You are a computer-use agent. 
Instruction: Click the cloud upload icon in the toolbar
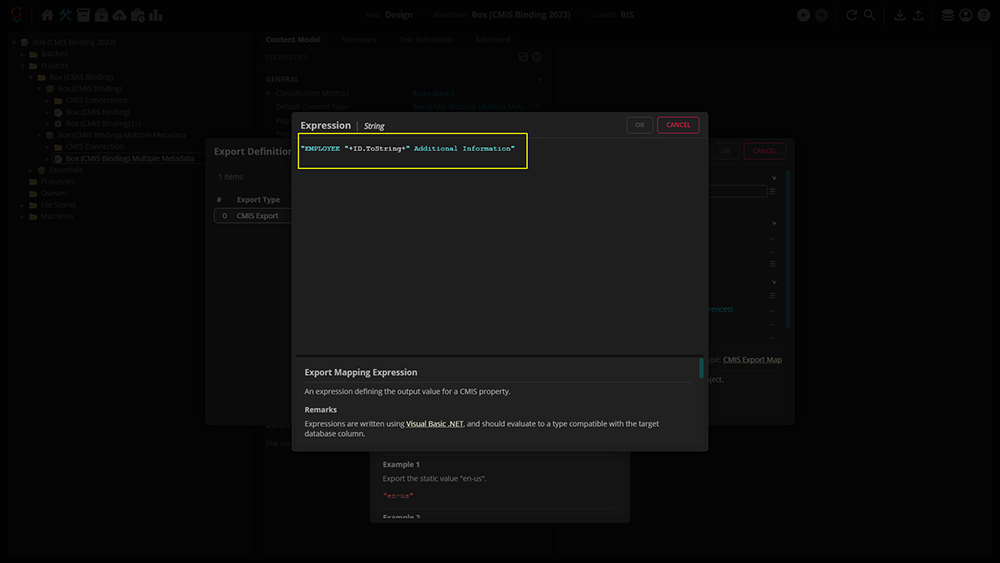120,15
